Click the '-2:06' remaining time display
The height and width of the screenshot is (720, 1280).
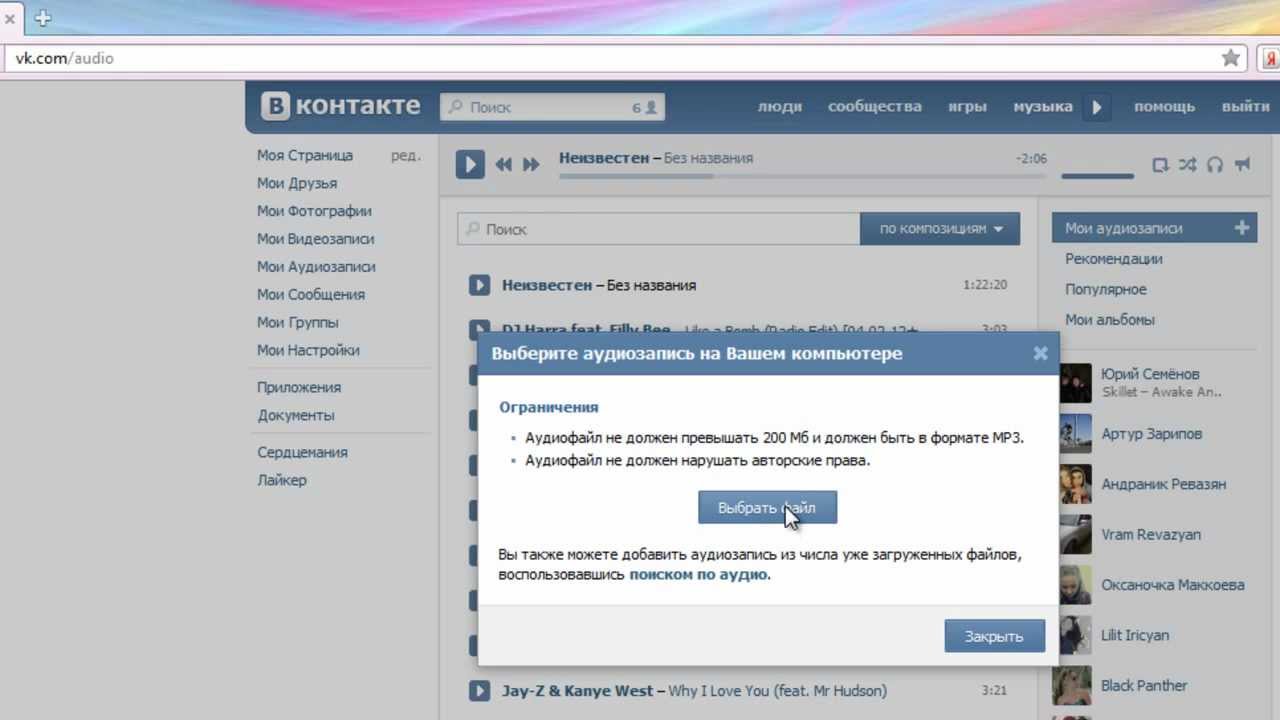tap(1031, 159)
